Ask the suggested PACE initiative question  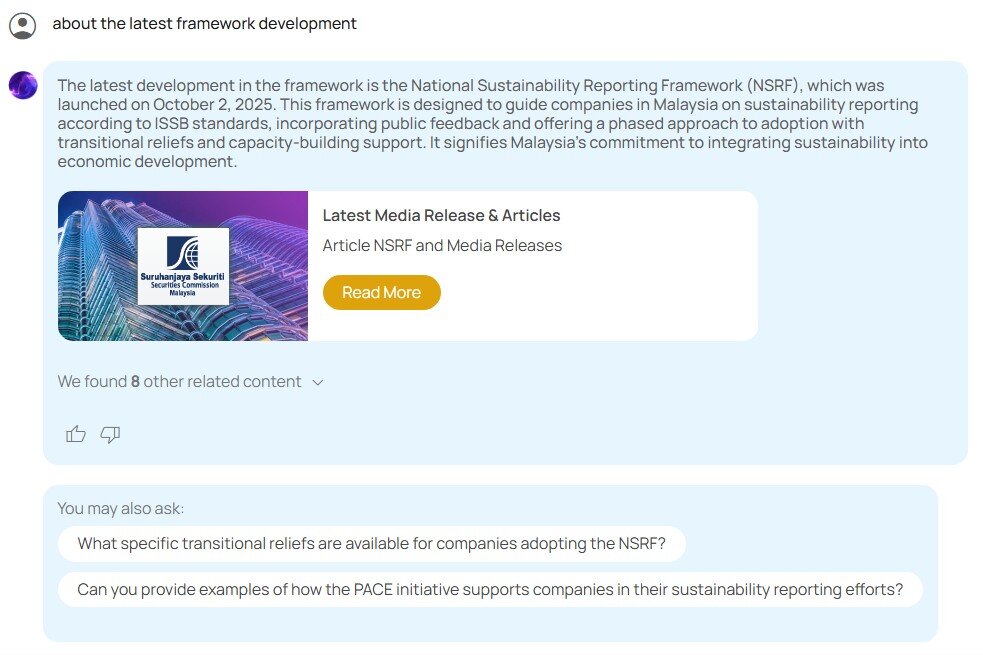pos(490,590)
